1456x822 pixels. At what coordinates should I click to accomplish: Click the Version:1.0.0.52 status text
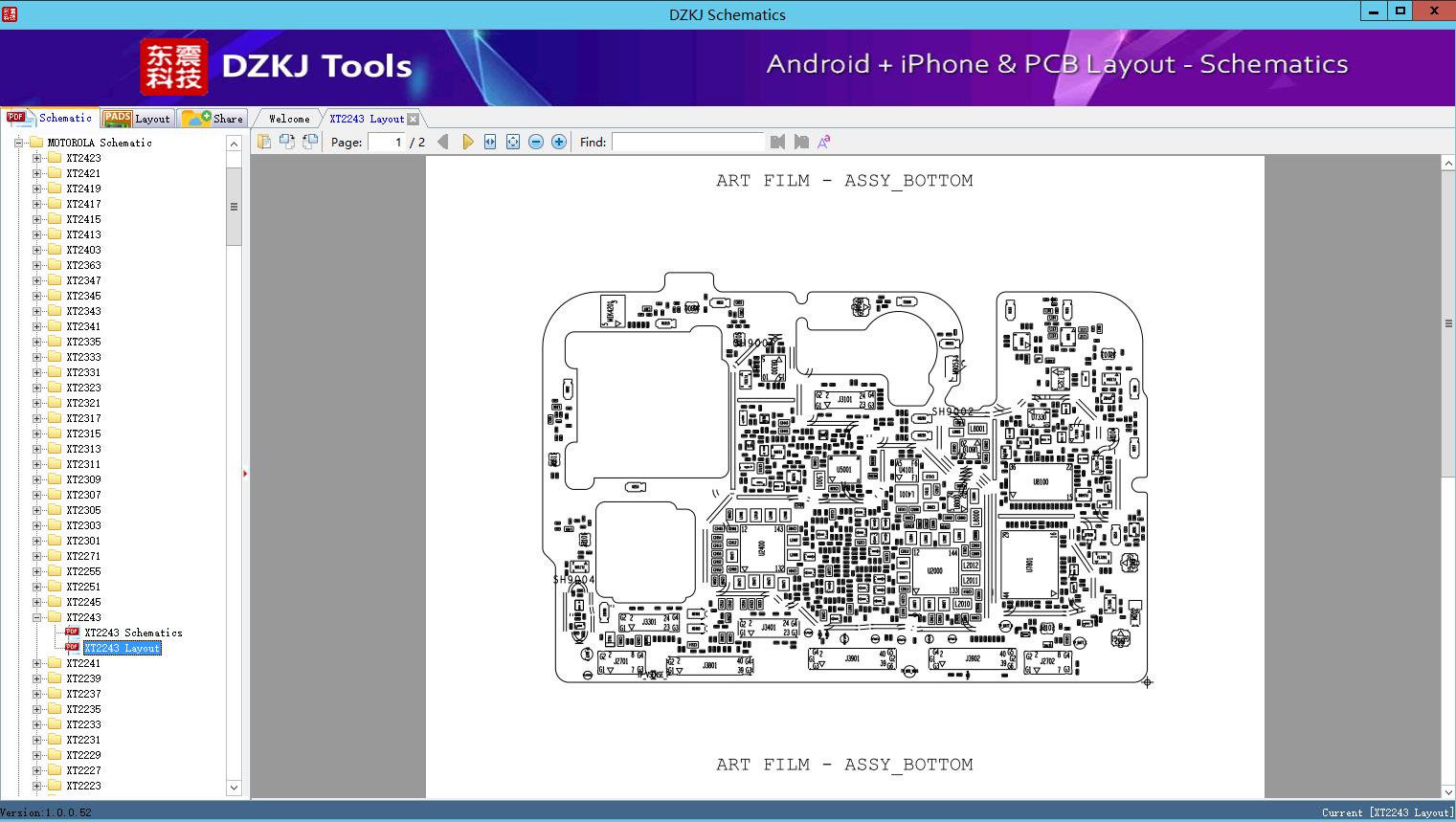point(46,812)
